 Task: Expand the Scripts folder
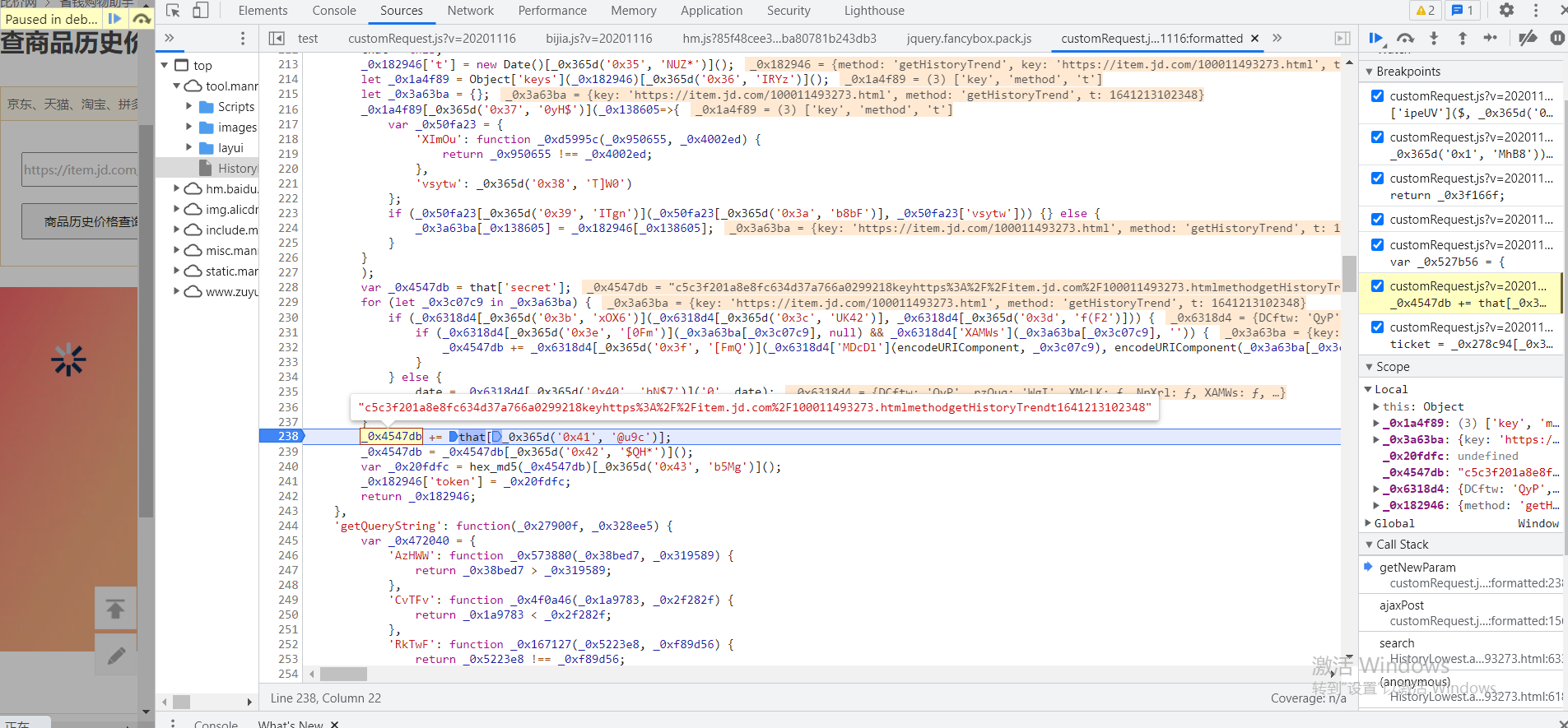point(188,106)
